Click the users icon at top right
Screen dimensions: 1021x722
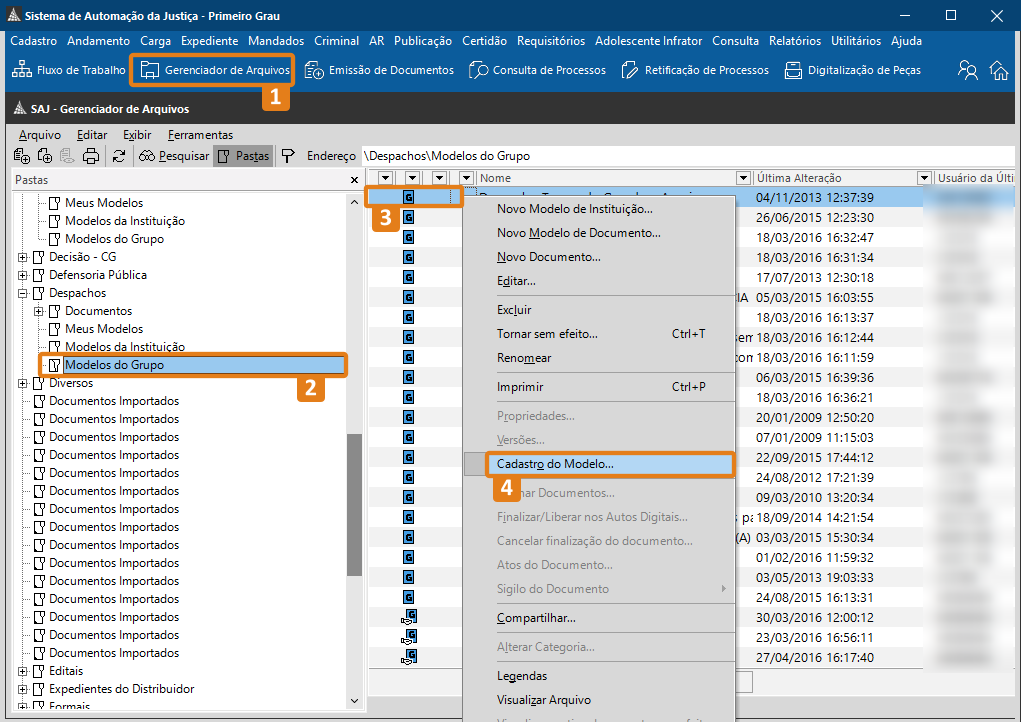point(967,70)
